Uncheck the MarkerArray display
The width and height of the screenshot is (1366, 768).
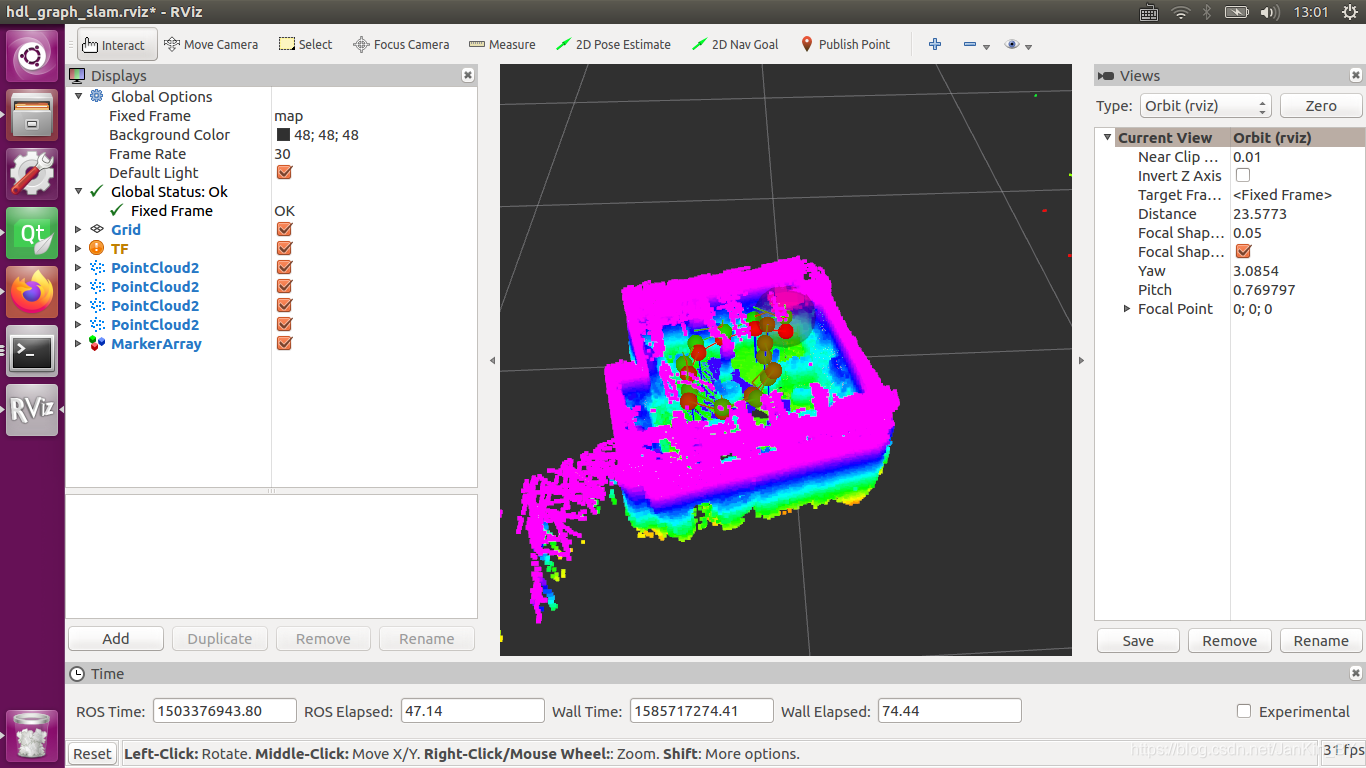point(284,343)
